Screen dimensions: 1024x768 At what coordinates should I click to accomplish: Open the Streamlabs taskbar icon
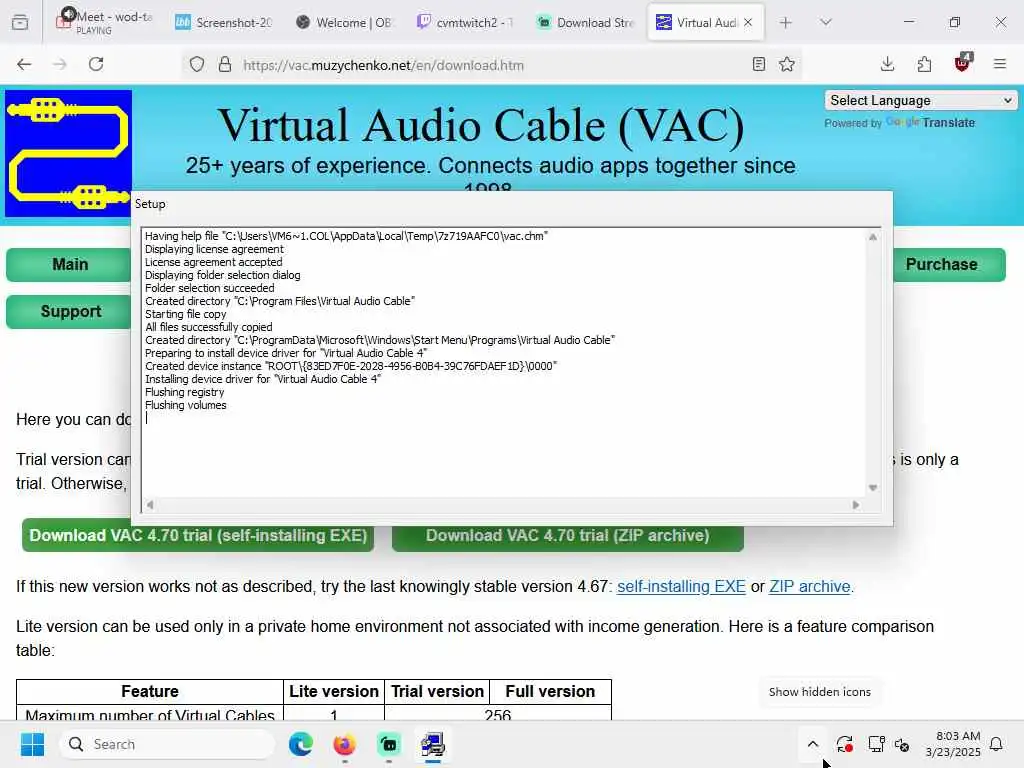pos(389,744)
